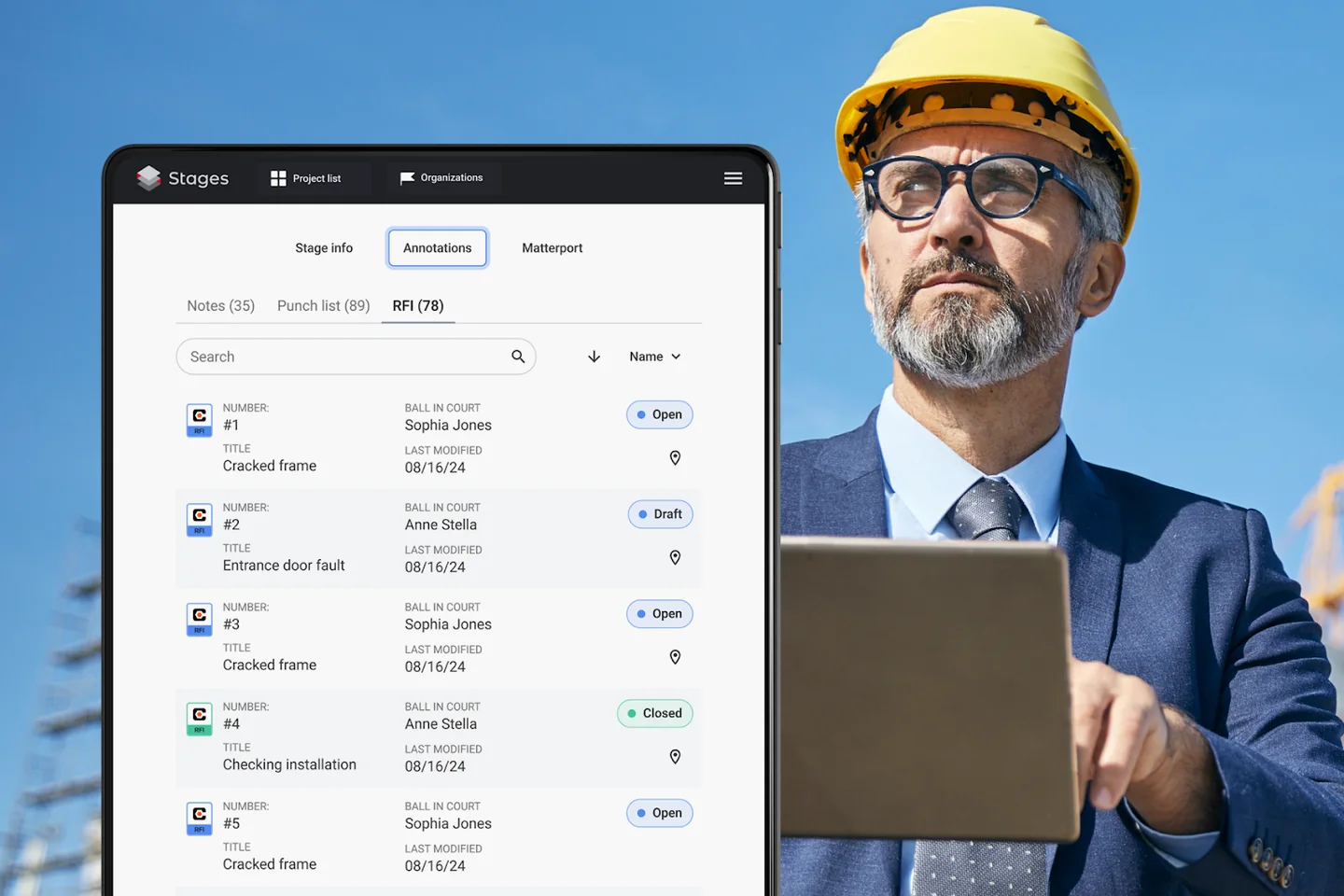The image size is (1344, 896).
Task: Click Closed status badge on RFI #4
Action: [655, 714]
